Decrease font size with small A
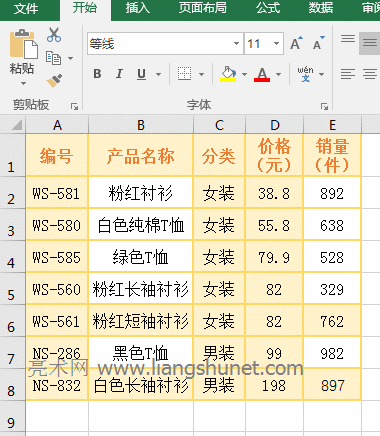The image size is (380, 436). 319,43
